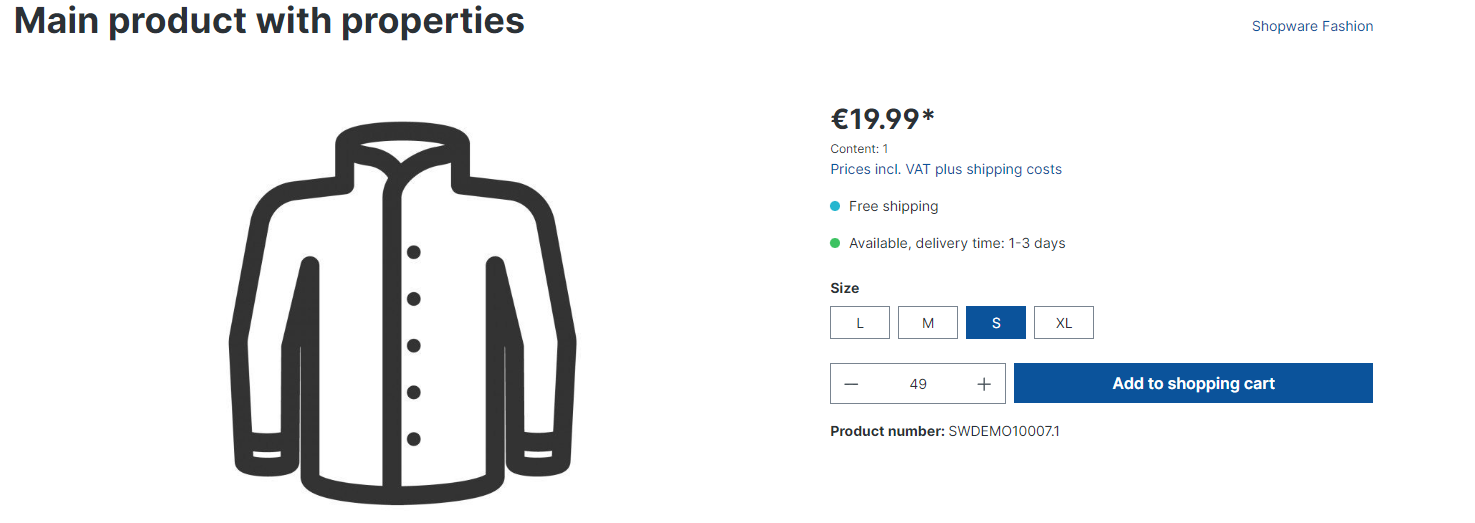Choose size M option
The image size is (1475, 523).
point(928,323)
